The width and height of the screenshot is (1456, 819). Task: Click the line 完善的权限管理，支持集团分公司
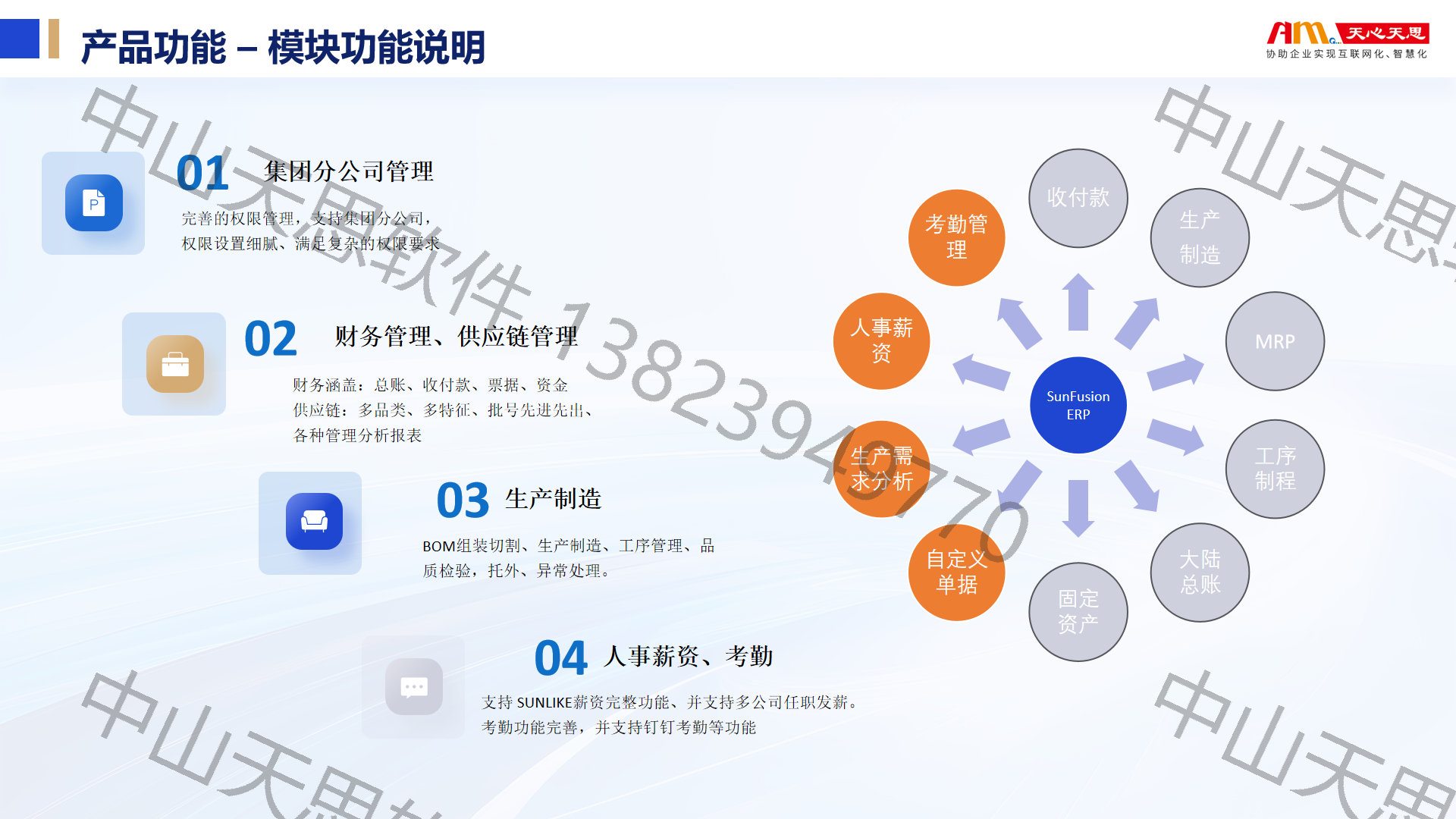(x=306, y=218)
